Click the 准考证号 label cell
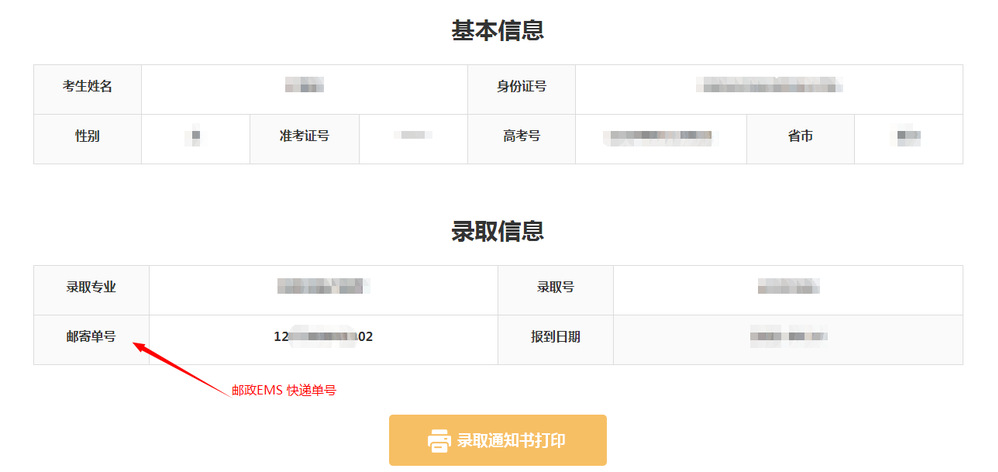The image size is (998, 472). [304, 135]
